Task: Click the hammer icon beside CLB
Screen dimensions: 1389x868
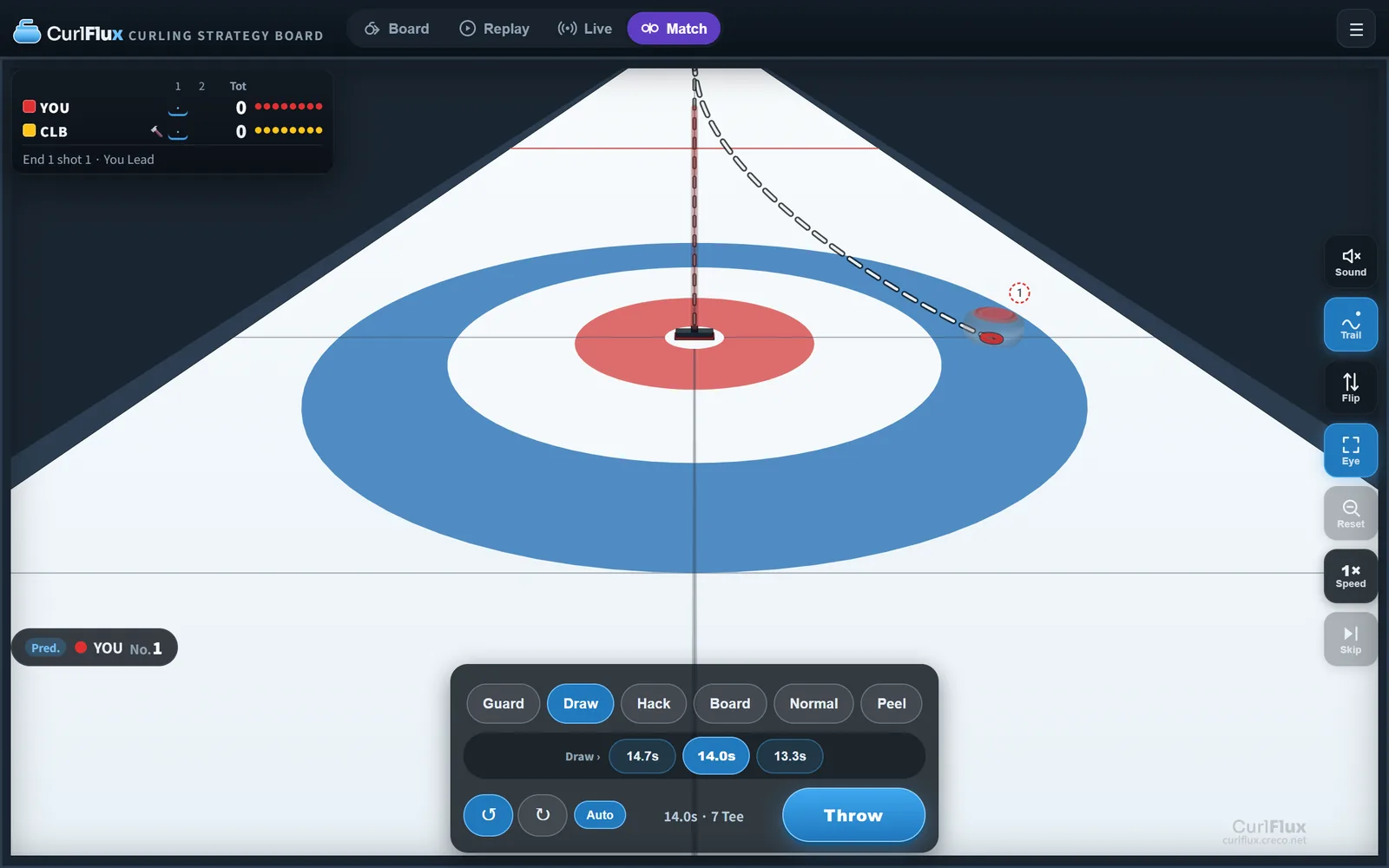Action: 156,132
